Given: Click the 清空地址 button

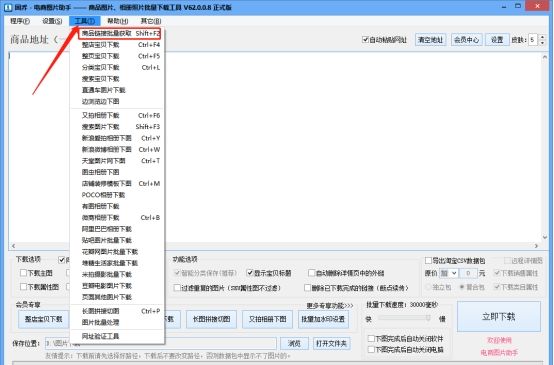Looking at the screenshot, I should [x=430, y=40].
